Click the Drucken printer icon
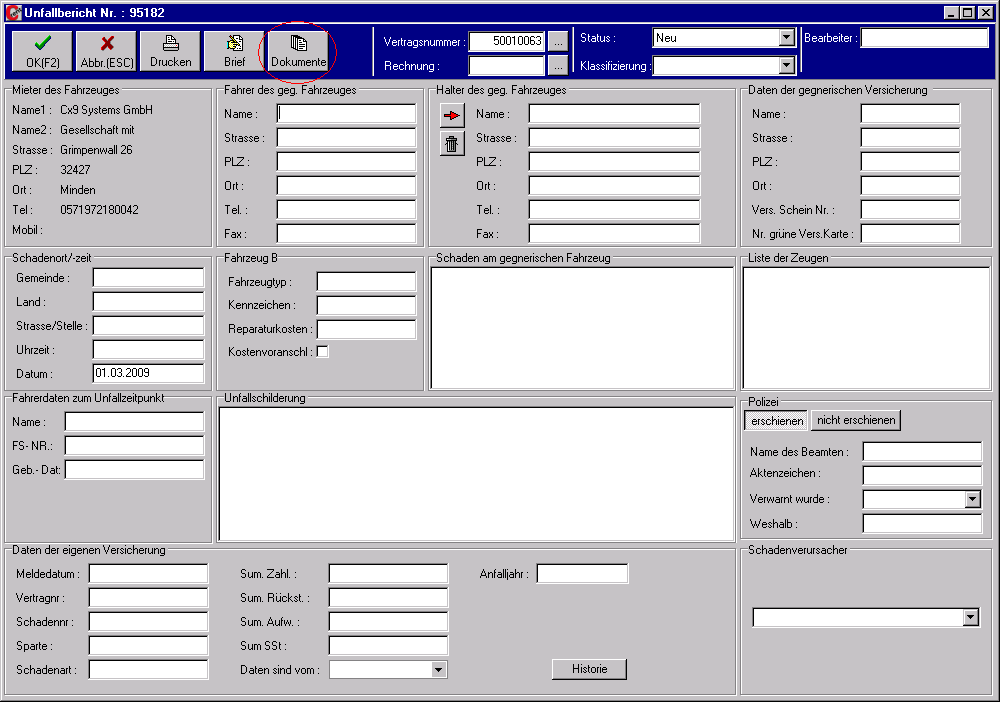 click(x=171, y=50)
